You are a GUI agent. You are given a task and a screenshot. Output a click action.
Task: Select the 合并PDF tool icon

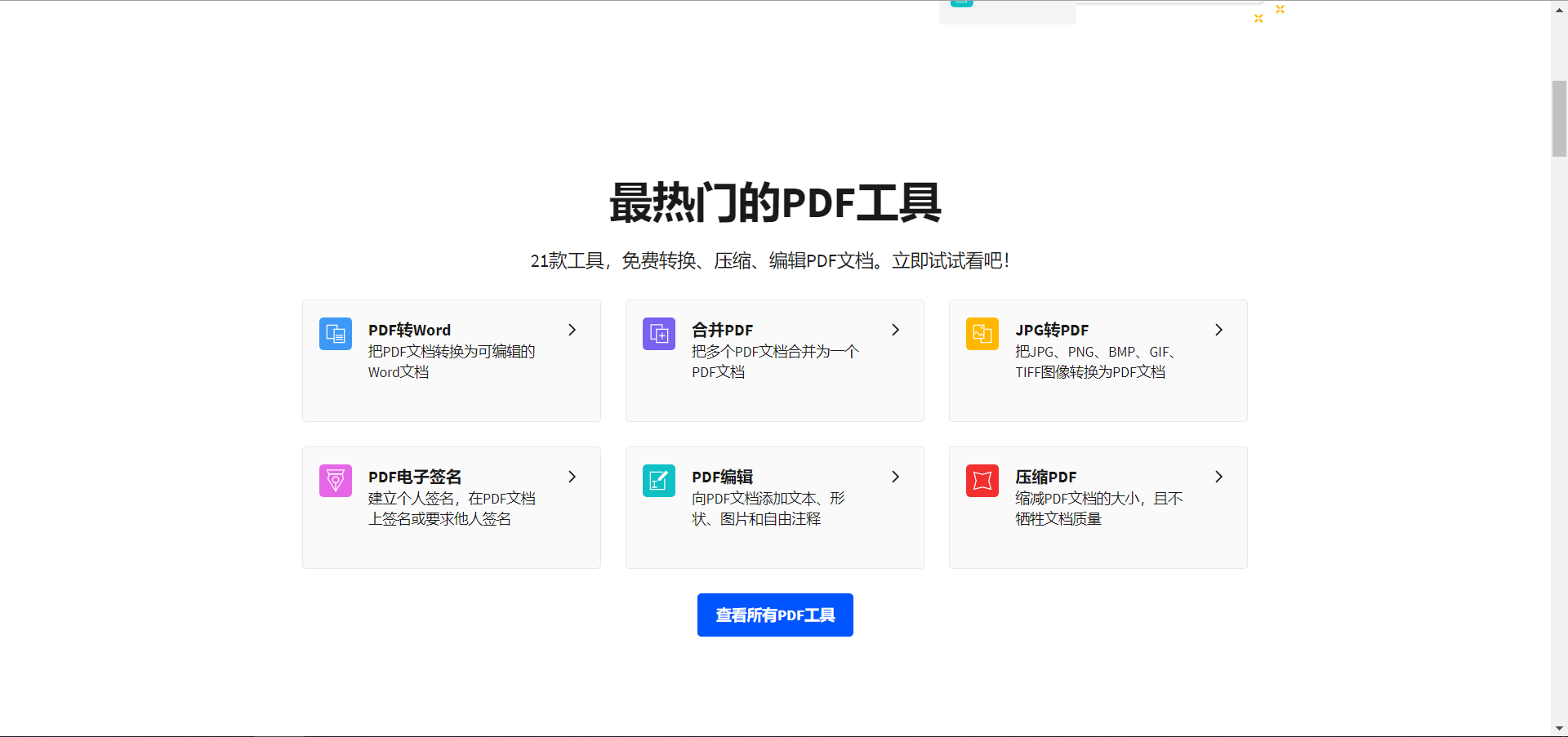(x=658, y=334)
